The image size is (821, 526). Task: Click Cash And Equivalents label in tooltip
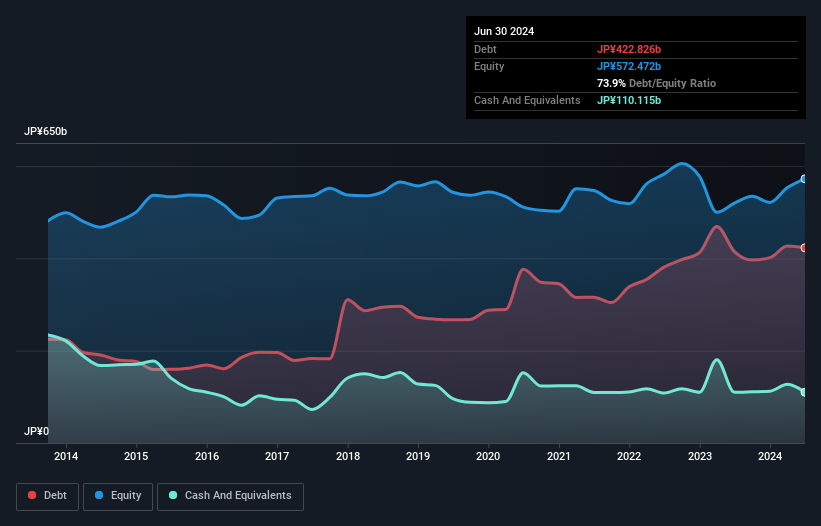[527, 100]
